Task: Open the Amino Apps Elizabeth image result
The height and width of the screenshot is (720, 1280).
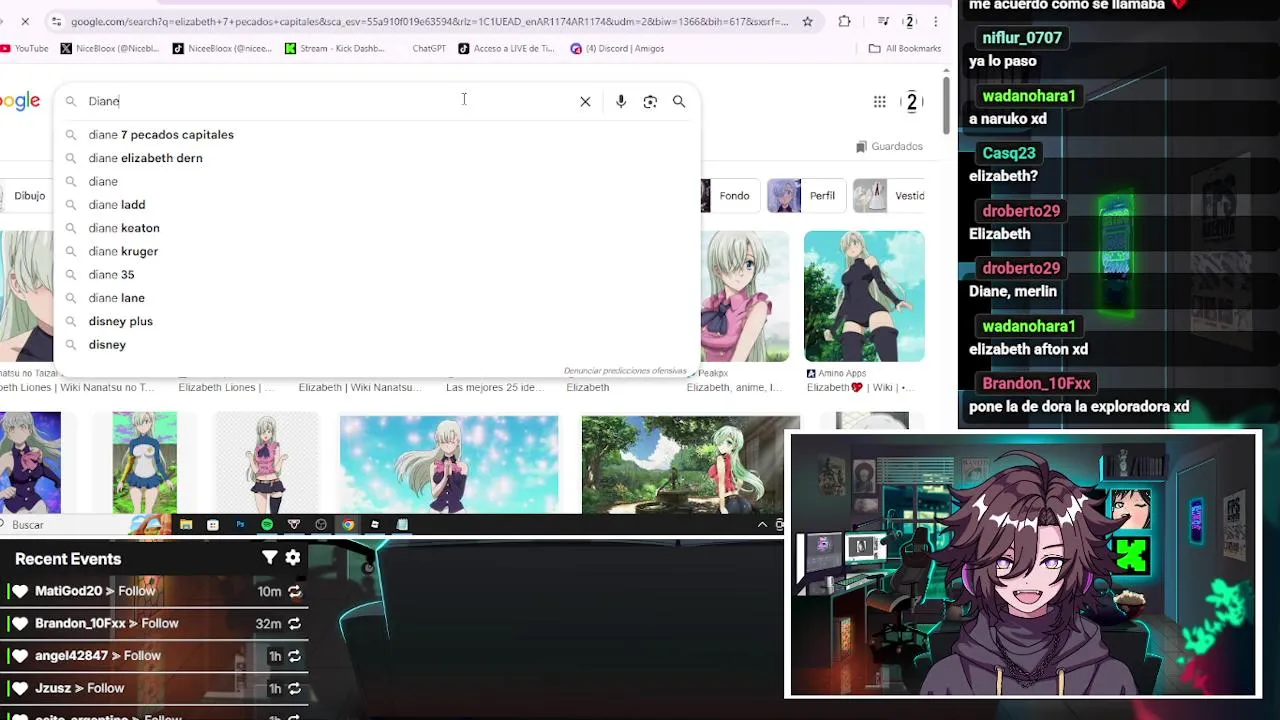Action: point(864,296)
